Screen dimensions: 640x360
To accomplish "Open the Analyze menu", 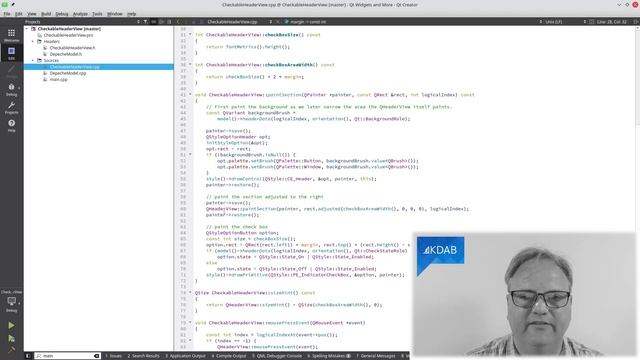I will [x=80, y=14].
